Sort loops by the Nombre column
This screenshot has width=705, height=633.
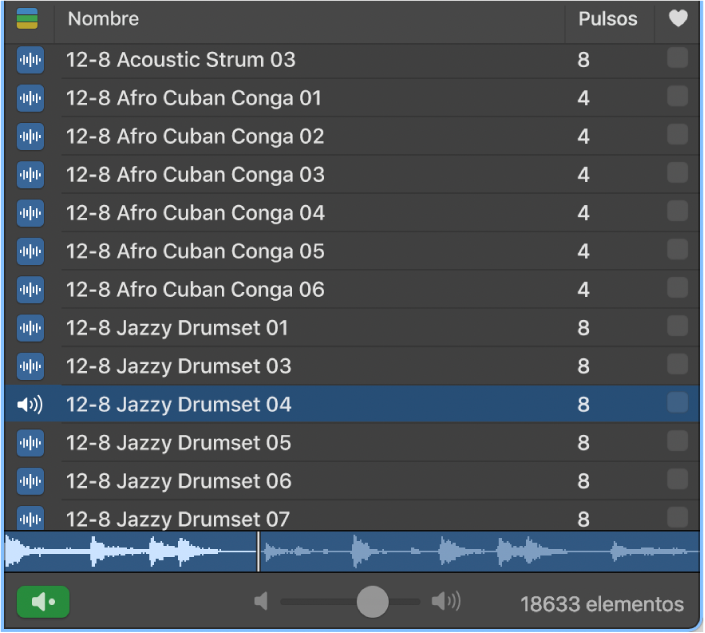point(300,19)
